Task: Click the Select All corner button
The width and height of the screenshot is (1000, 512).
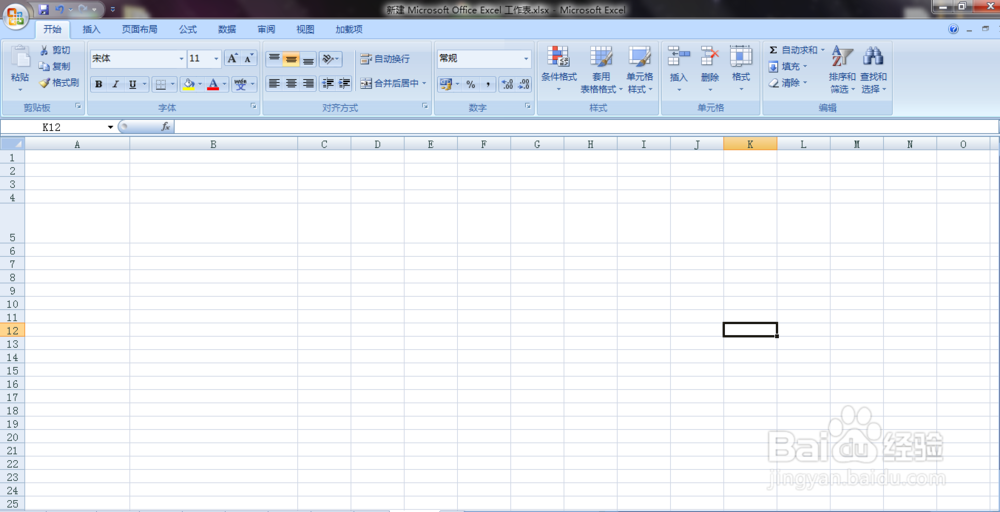Action: pyautogui.click(x=12, y=144)
